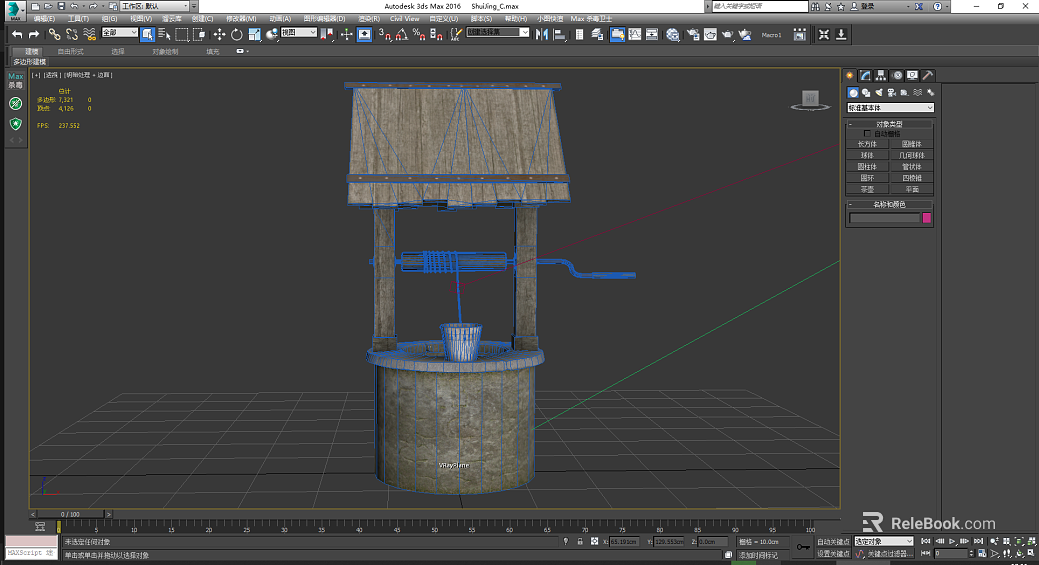Screen dimensions: 1039x565
Task: Open the Schematic View
Action: 652,34
